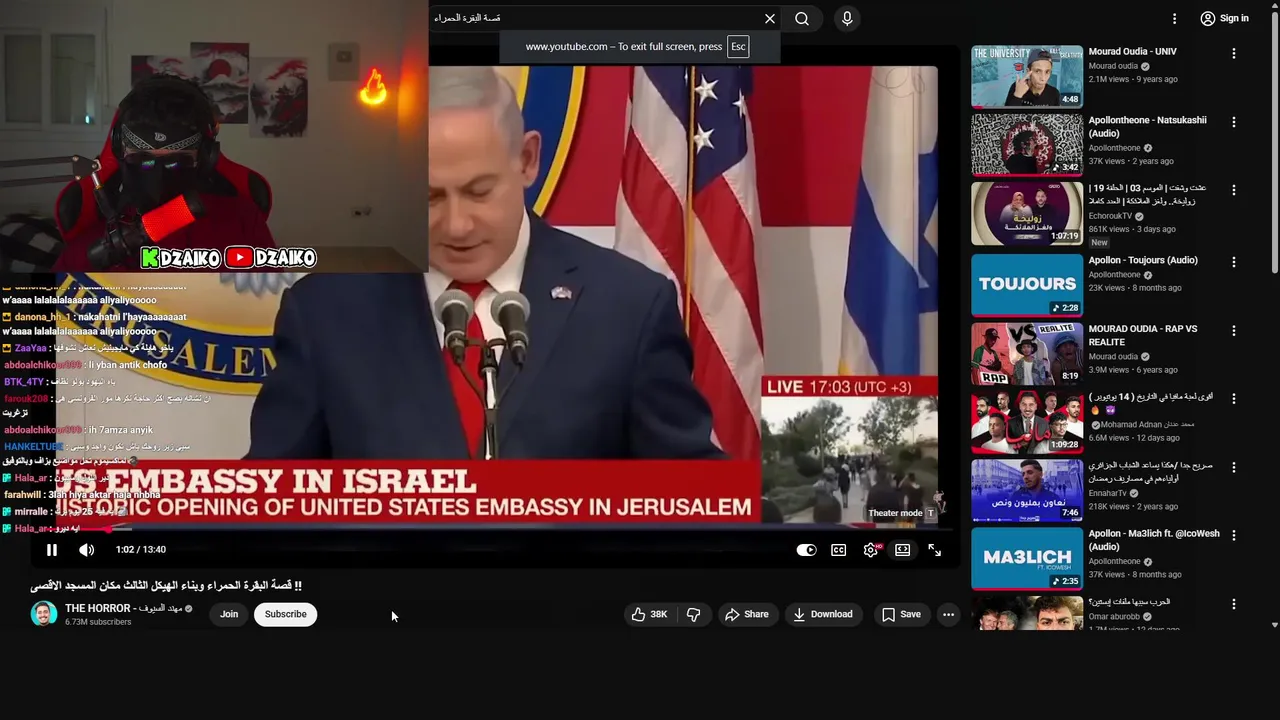This screenshot has width=1280, height=720.
Task: Open options for Mourad Oudia - UNIV
Action: (x=1233, y=53)
